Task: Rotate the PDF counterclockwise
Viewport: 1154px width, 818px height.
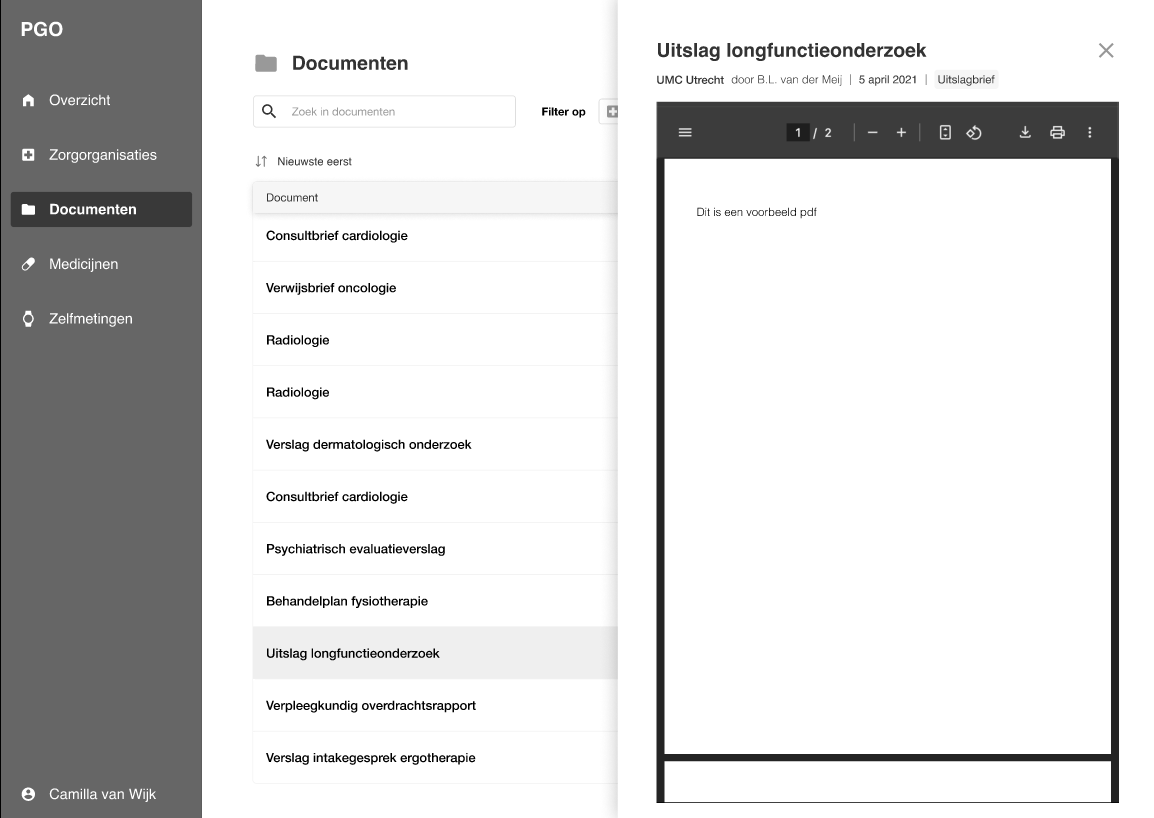Action: (x=974, y=132)
